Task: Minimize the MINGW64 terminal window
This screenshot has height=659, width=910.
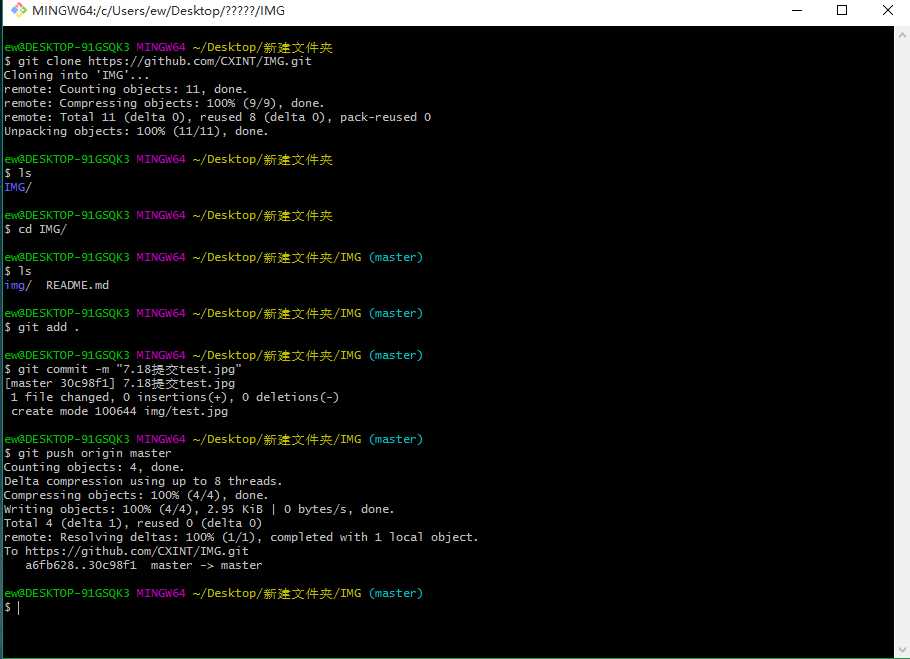Action: click(x=797, y=10)
